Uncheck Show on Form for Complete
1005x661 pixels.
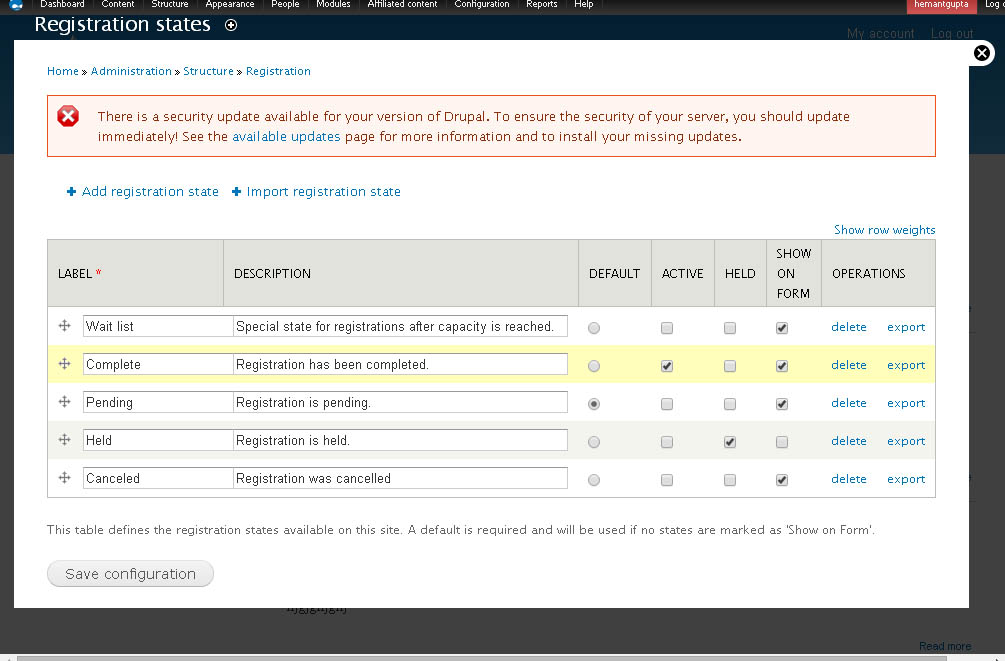(782, 366)
